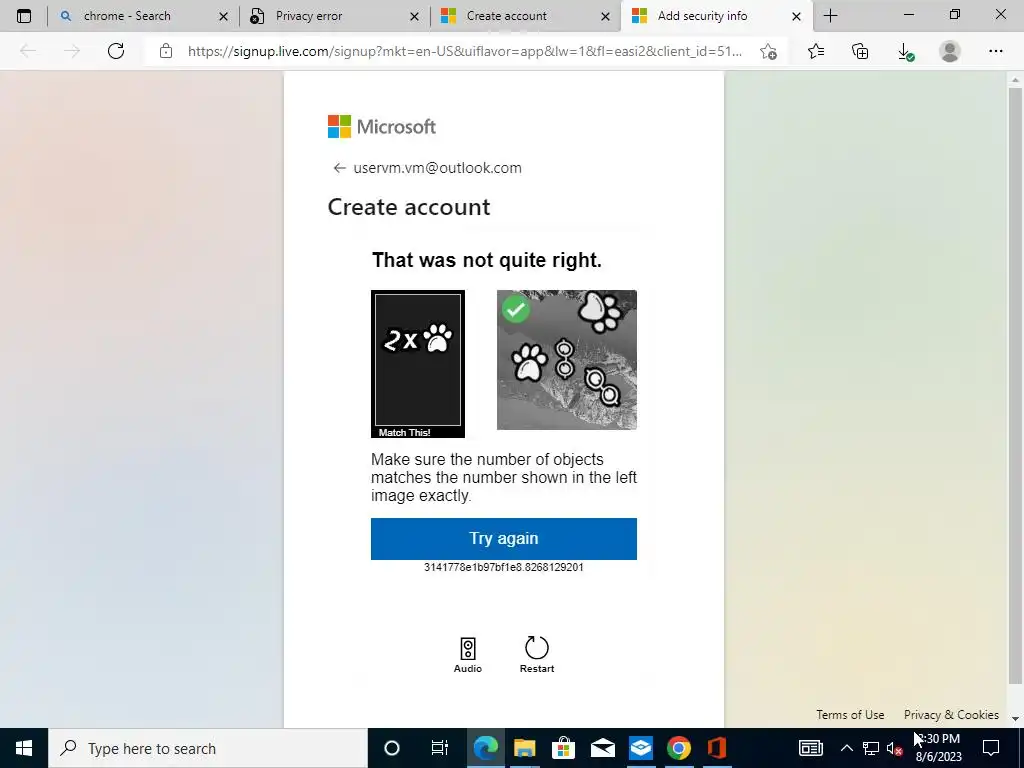Open the Collections icon in toolbar
1024x768 pixels.
860,51
